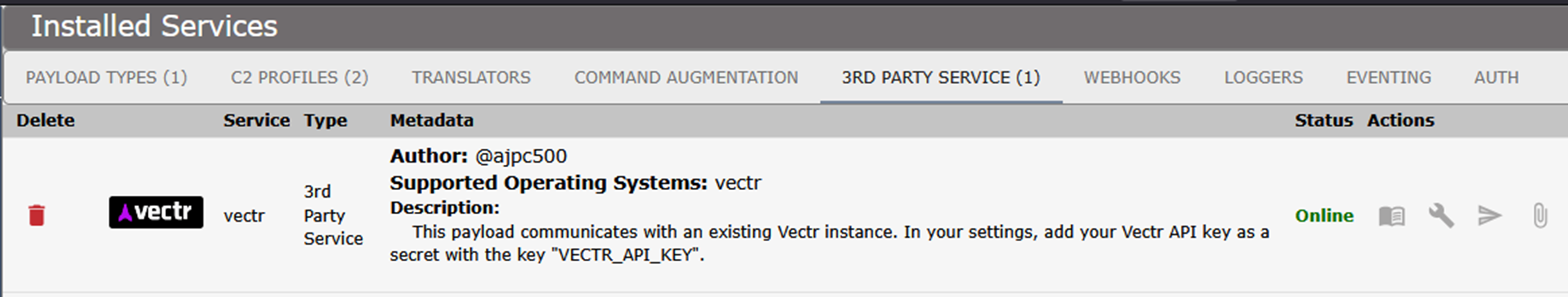The image size is (1568, 297).
Task: Open the vectr documentation book icon
Action: click(x=1392, y=216)
